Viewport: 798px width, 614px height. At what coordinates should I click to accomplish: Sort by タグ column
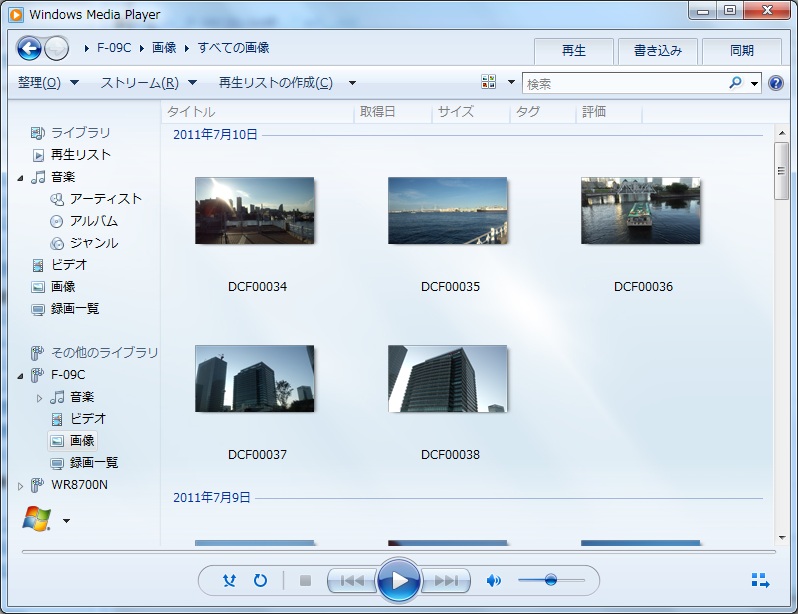coord(544,112)
